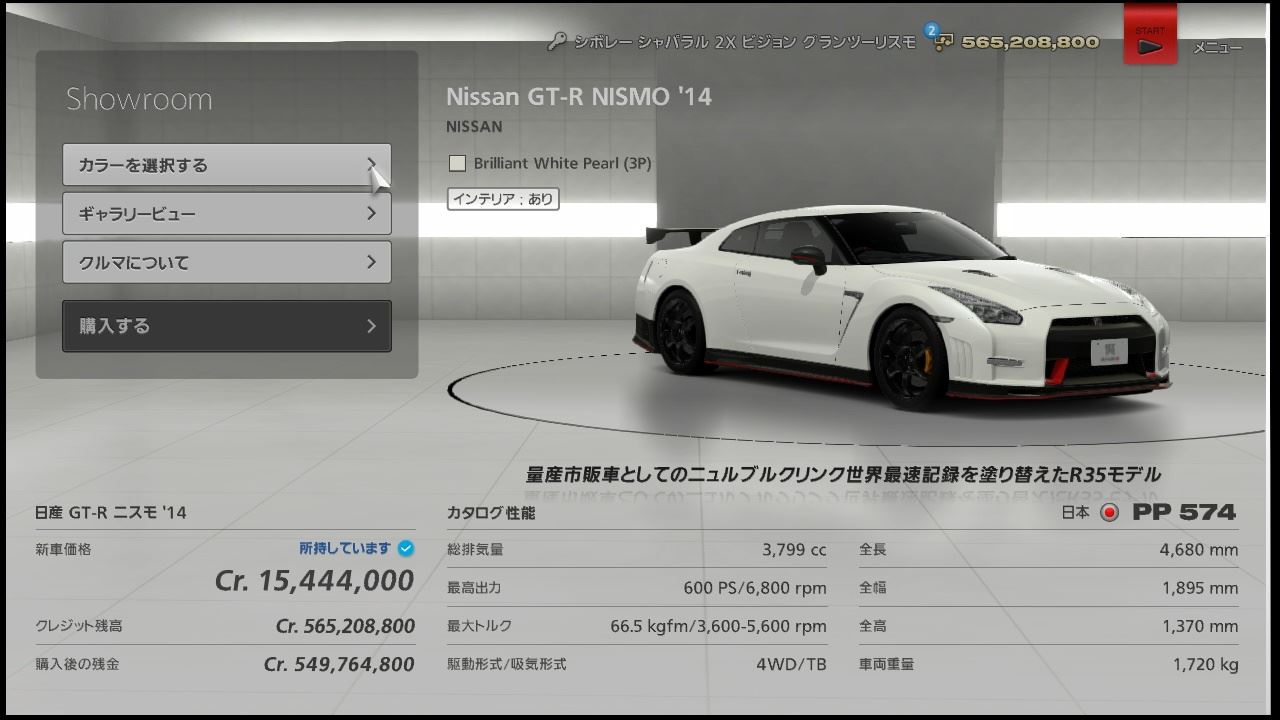
Task: Click the 1,370 mm height value
Action: (1200, 626)
